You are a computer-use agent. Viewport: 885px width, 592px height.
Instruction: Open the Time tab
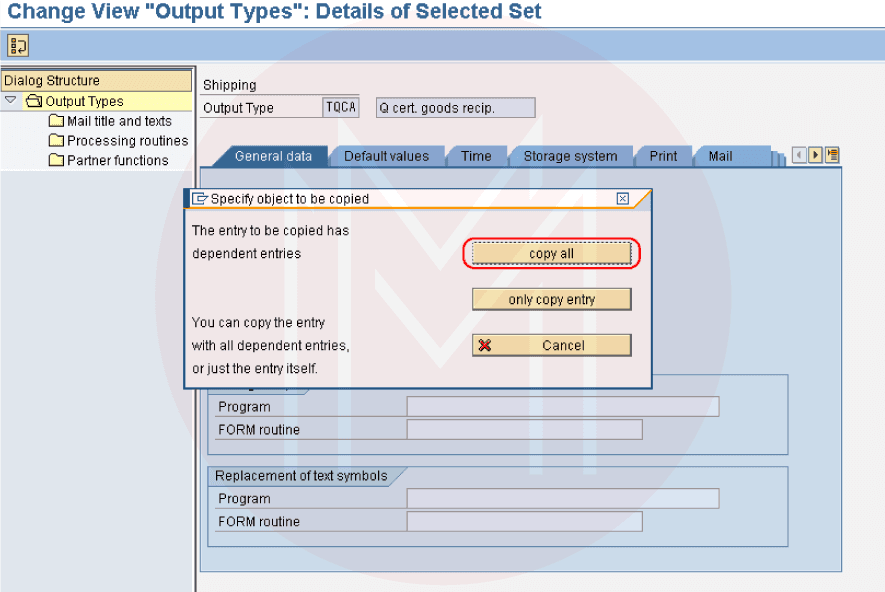[x=476, y=156]
